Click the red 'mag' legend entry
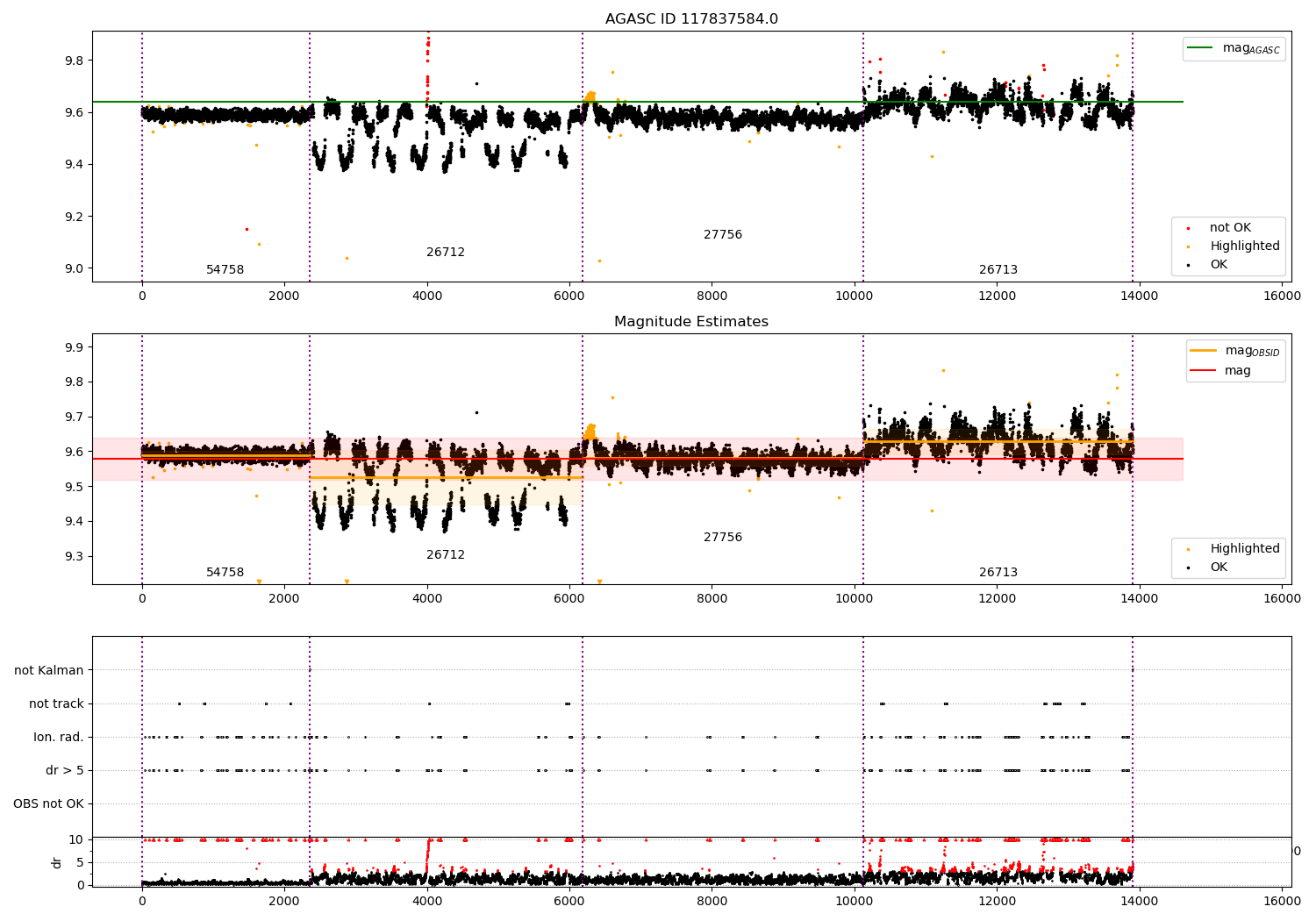 [1221, 371]
